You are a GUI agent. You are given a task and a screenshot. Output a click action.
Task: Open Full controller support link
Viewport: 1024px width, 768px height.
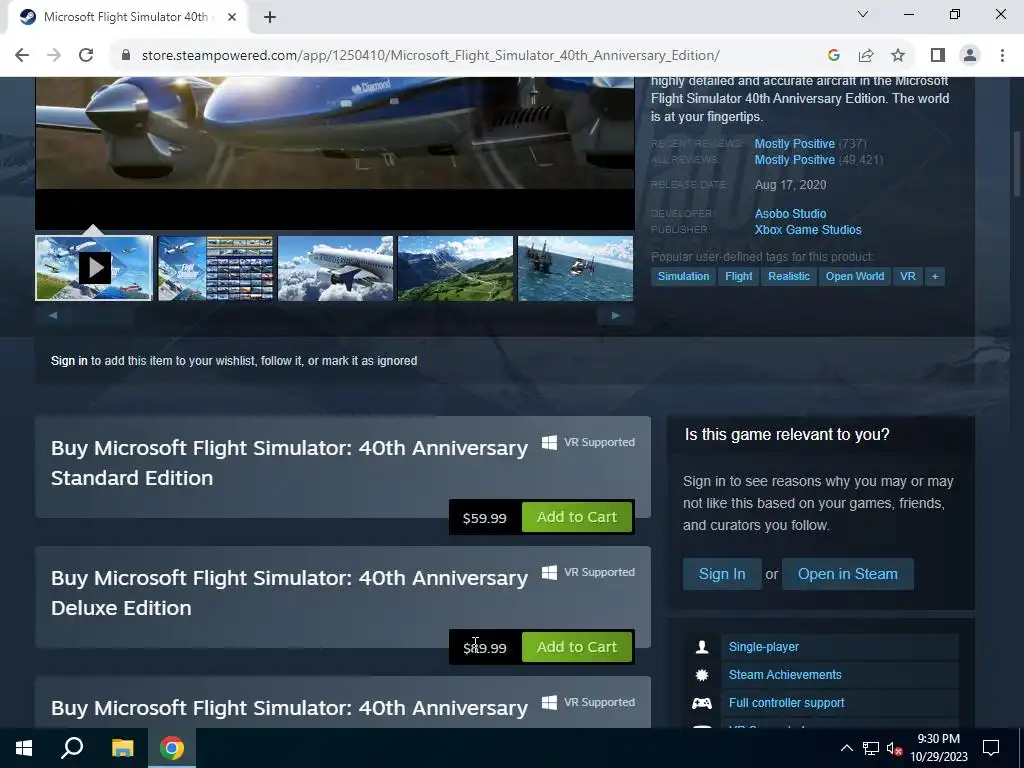[x=786, y=703]
